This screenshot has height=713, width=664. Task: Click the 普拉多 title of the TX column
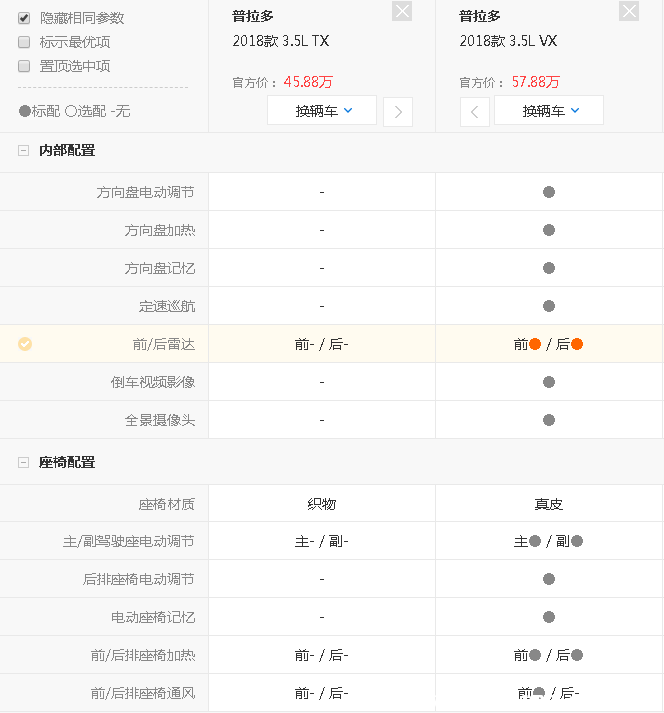click(x=254, y=17)
